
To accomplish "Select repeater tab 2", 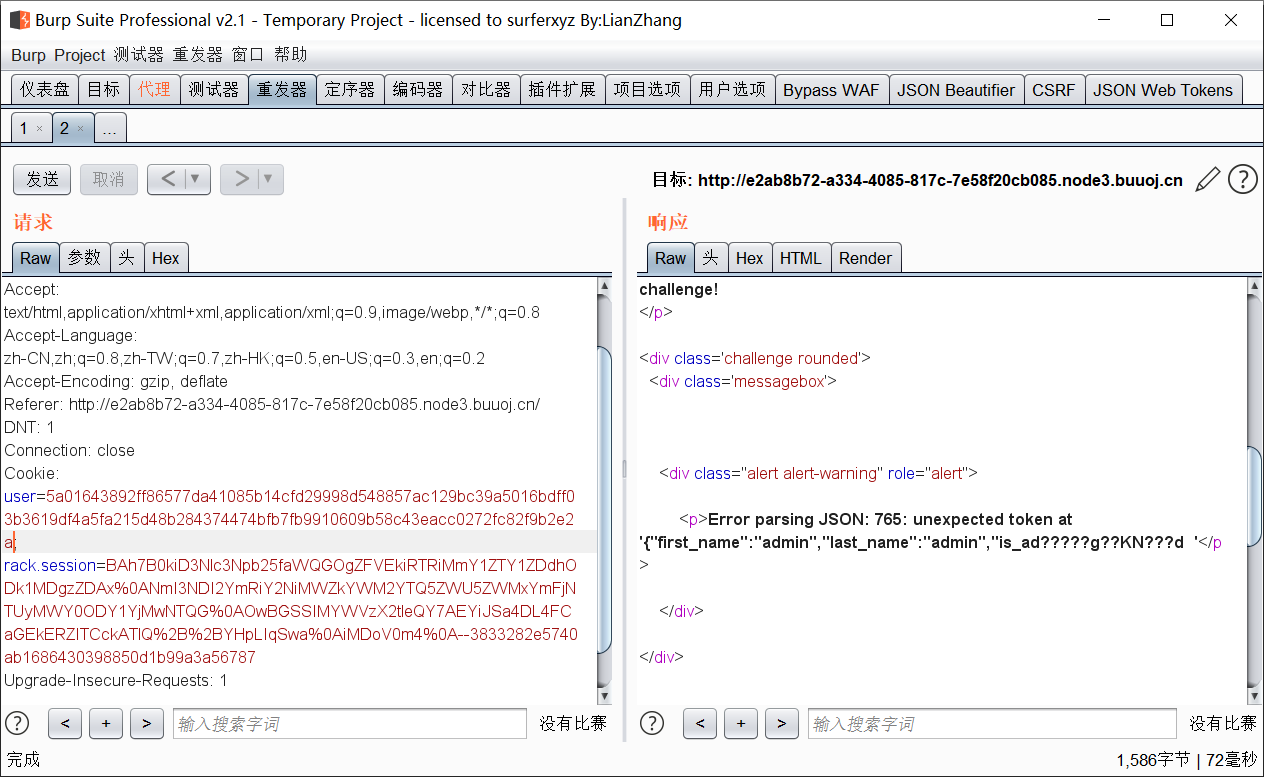I will click(x=64, y=128).
